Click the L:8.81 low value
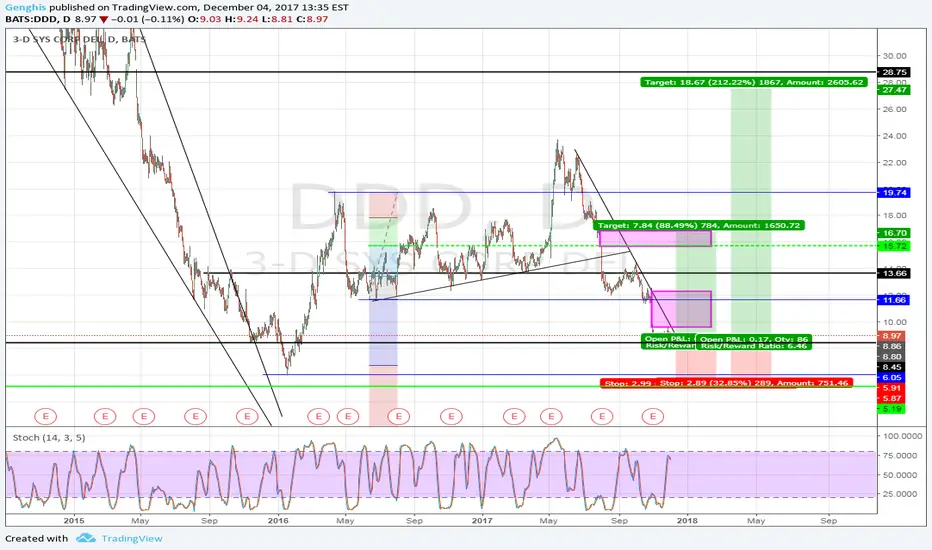Image resolution: width=932 pixels, height=550 pixels. point(276,19)
